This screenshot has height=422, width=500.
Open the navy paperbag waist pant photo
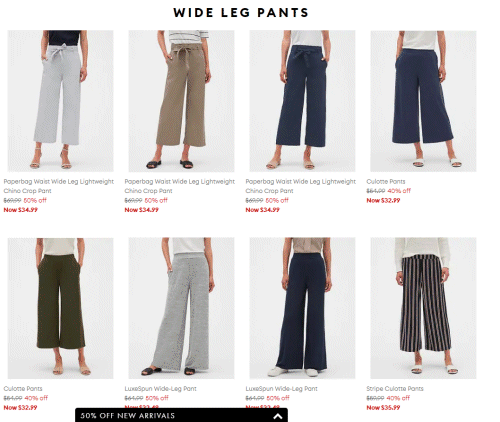(302, 101)
